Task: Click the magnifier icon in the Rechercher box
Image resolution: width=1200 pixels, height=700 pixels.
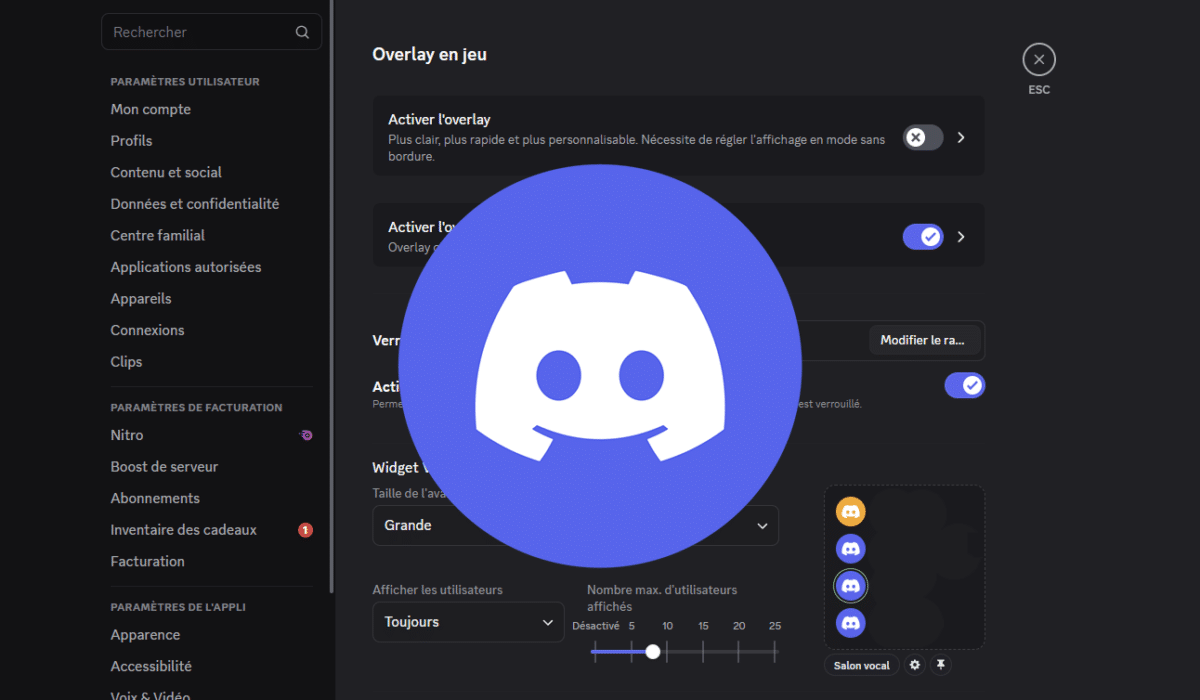Action: click(302, 32)
